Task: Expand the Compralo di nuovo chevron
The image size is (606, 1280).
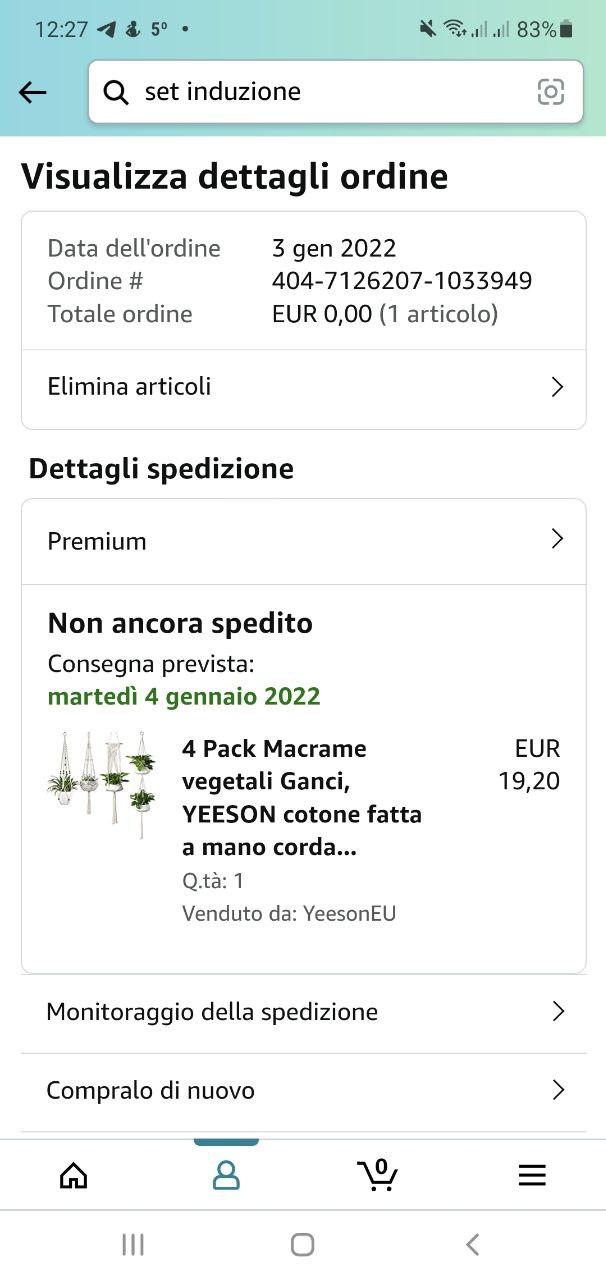Action: (x=558, y=1090)
